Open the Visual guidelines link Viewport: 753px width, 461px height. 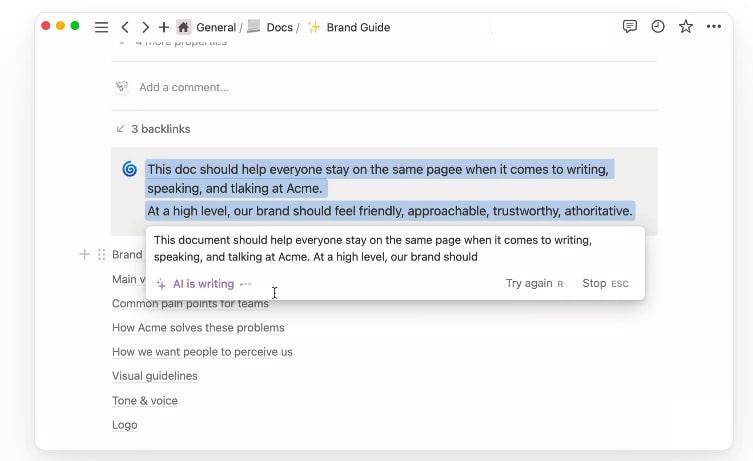155,376
